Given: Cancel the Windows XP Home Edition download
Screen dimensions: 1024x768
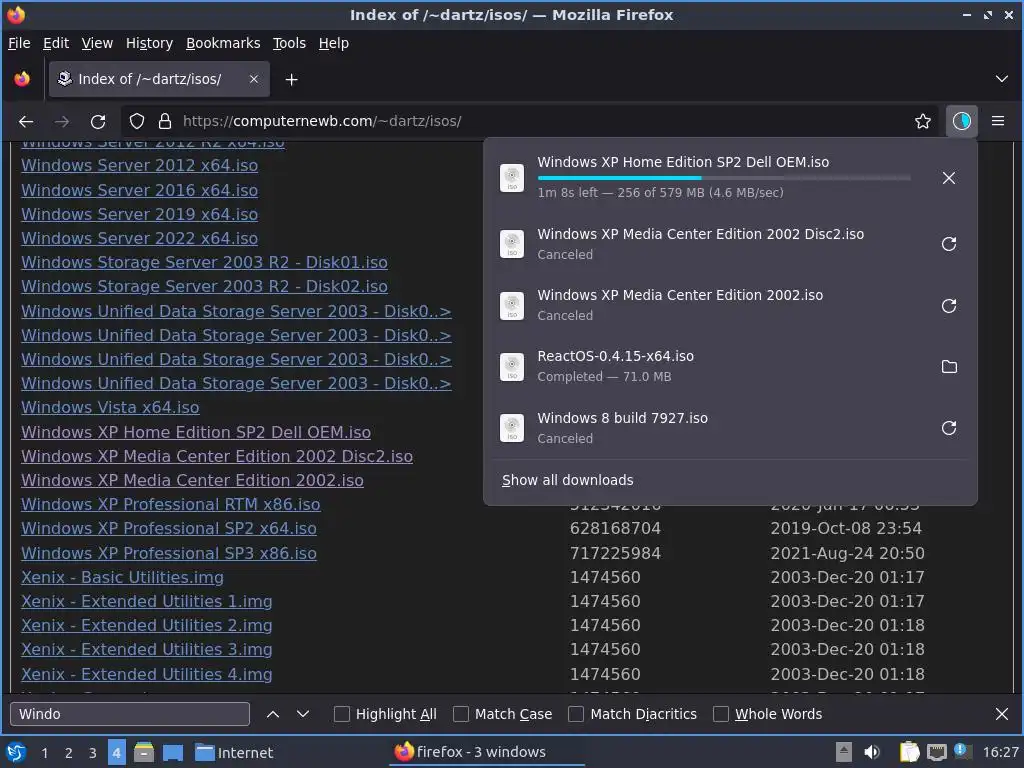Looking at the screenshot, I should coord(949,178).
